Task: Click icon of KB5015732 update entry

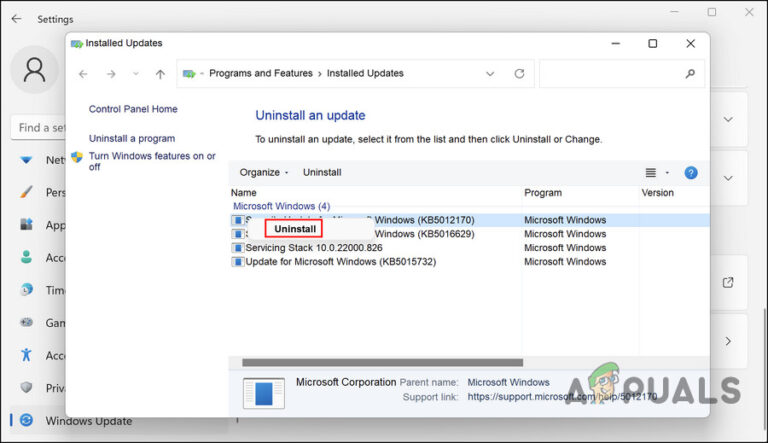Action: [238, 262]
